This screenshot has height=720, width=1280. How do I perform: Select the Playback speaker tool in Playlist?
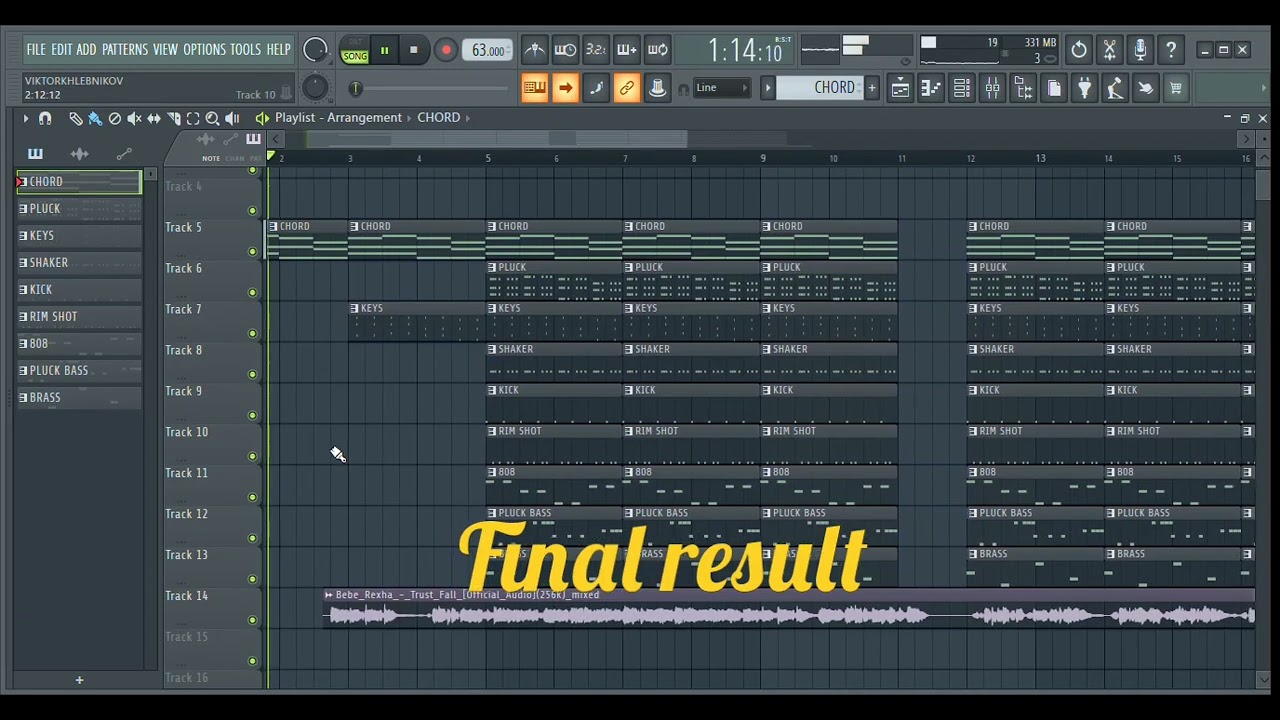pyautogui.click(x=232, y=118)
